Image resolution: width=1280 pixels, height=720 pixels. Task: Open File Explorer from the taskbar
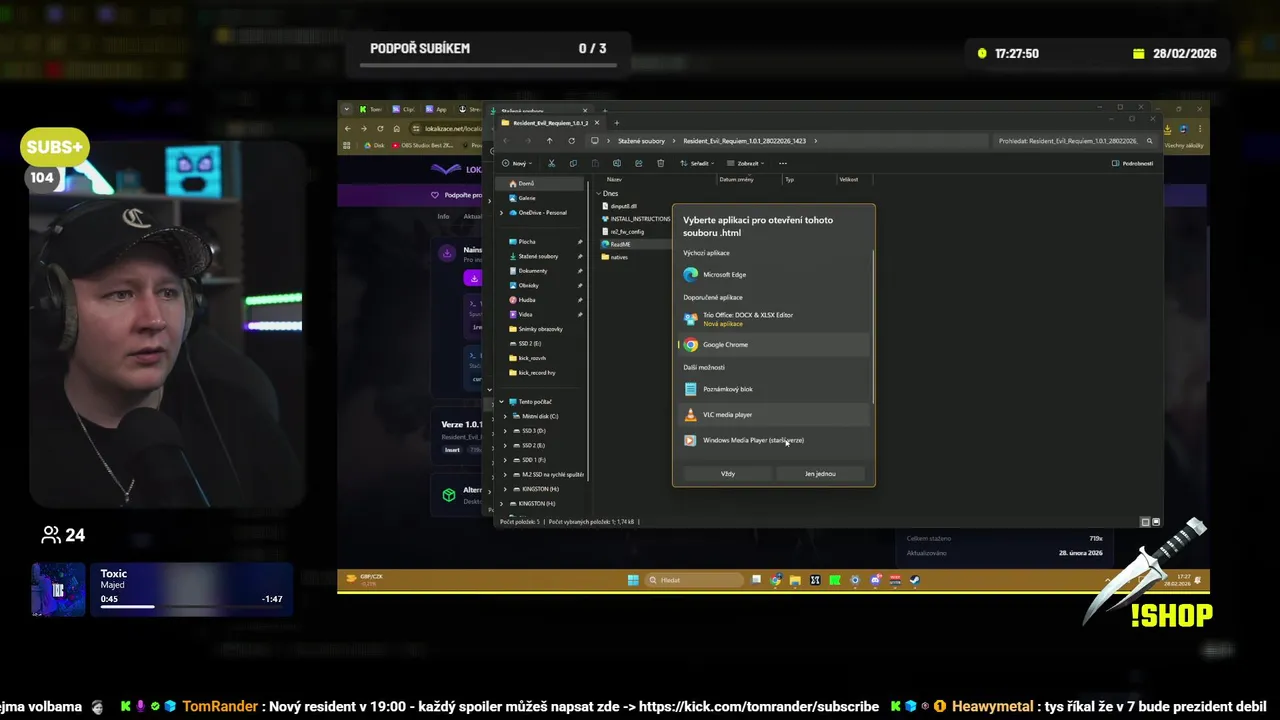coord(795,580)
